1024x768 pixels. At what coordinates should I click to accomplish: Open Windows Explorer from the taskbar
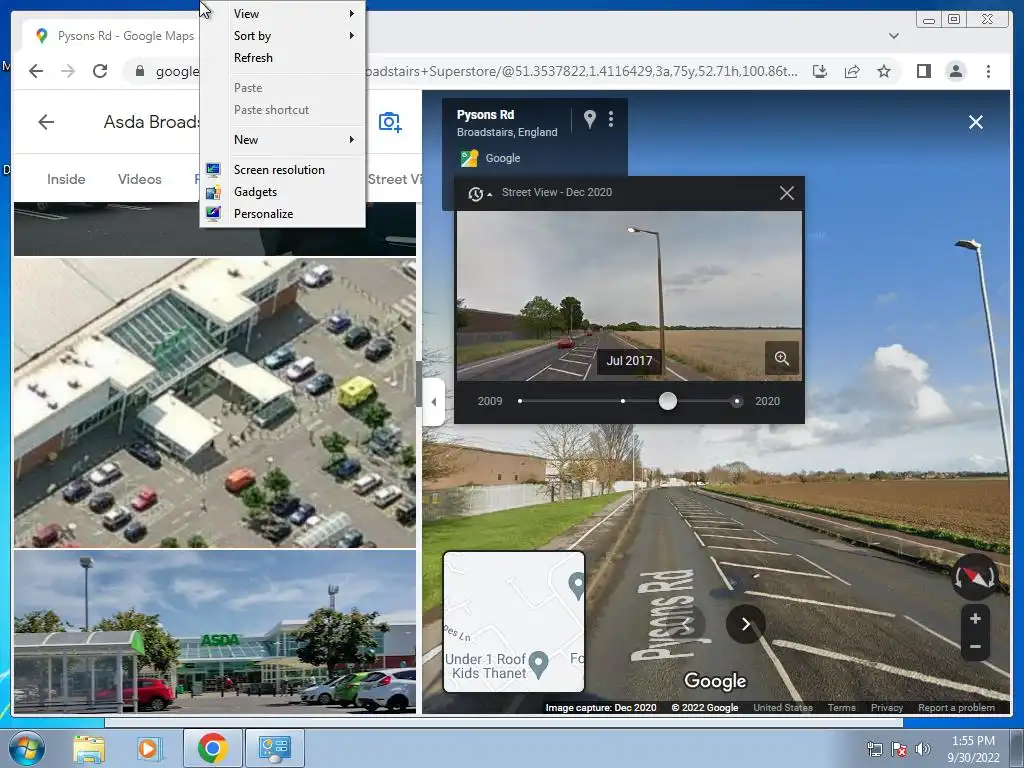coord(89,748)
